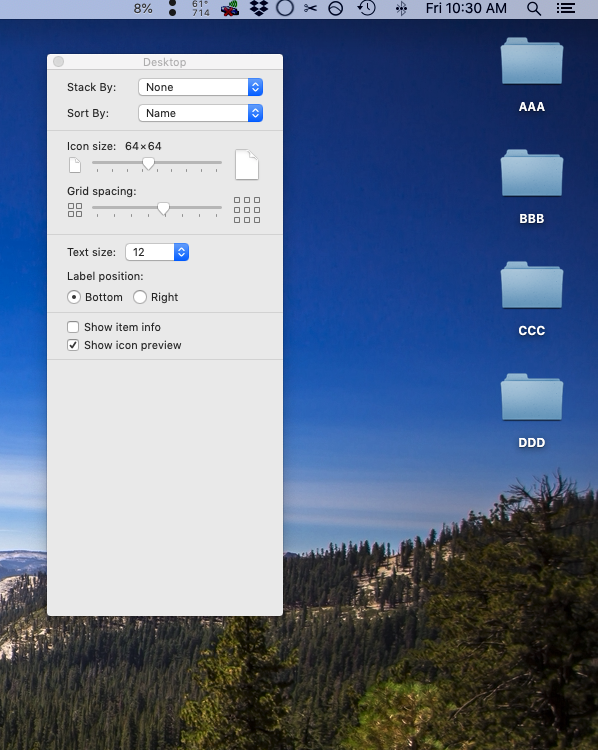Select the BBB folder icon

tap(532, 173)
